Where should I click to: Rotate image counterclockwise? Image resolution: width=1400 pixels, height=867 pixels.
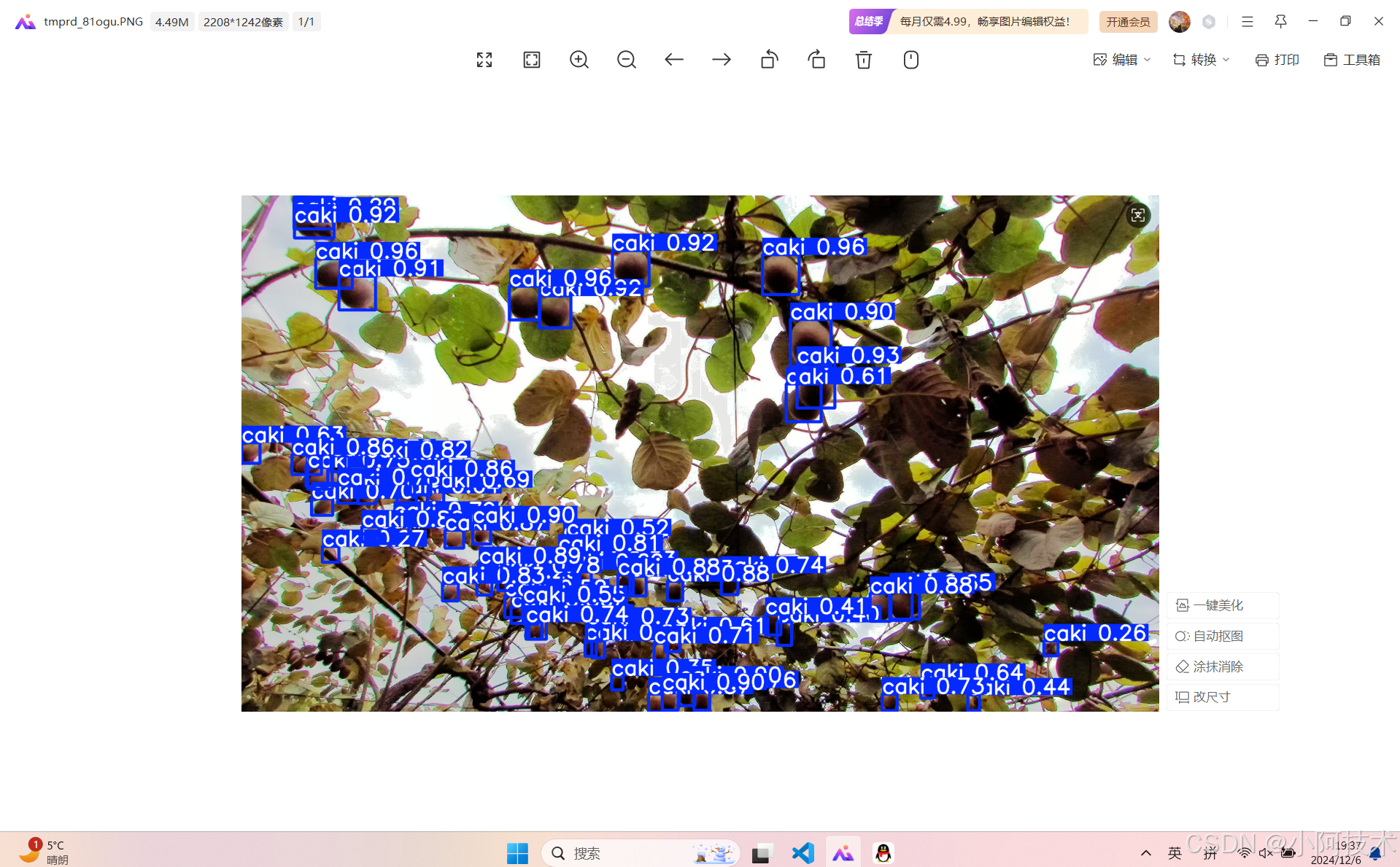tap(769, 60)
